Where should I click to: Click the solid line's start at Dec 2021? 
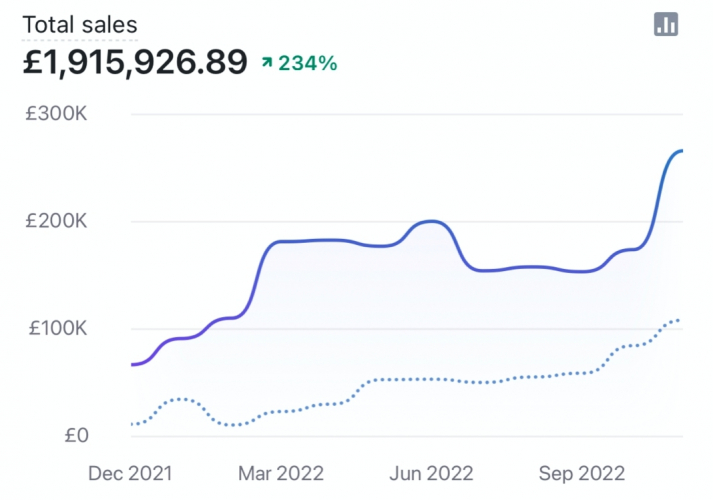pyautogui.click(x=134, y=364)
